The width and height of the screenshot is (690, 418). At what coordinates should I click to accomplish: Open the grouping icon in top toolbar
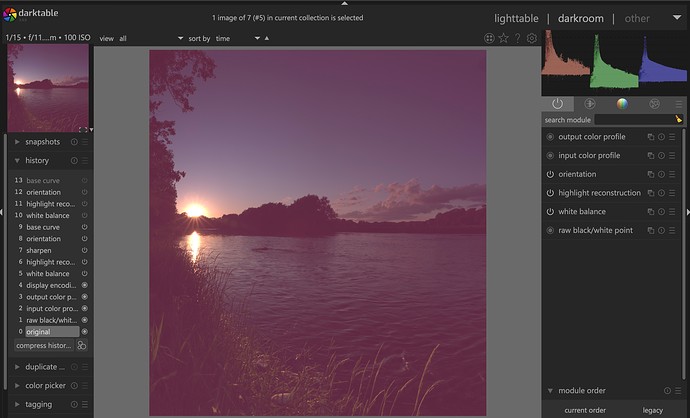pyautogui.click(x=489, y=38)
